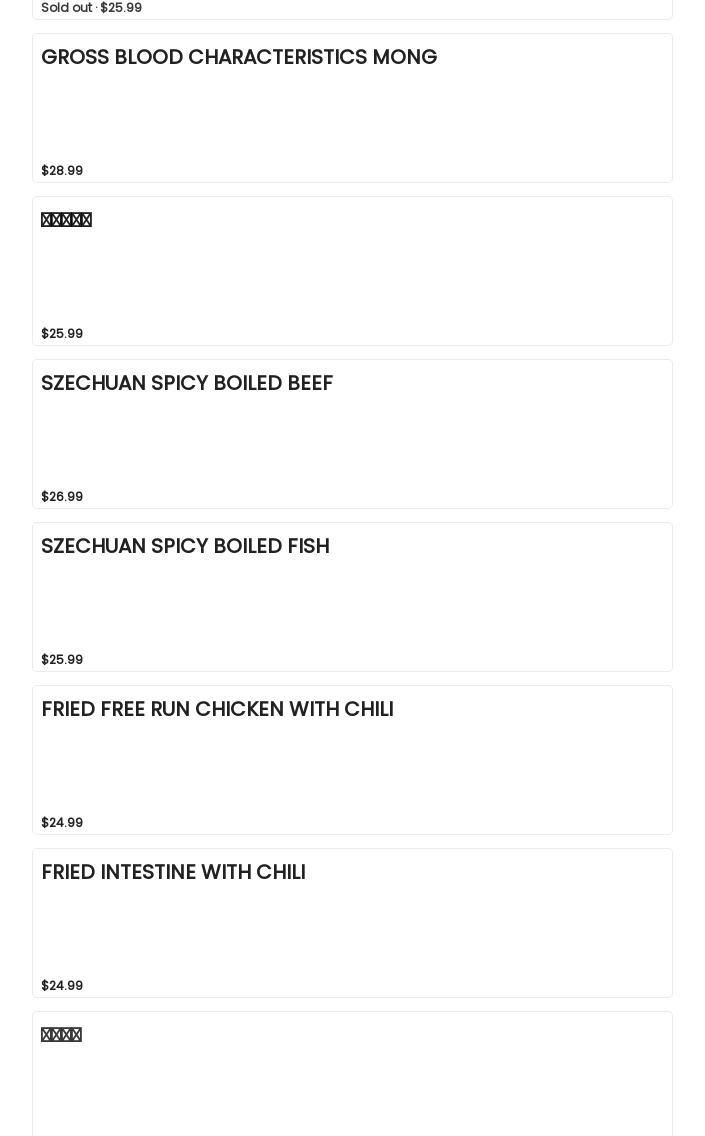Open Gross Blood Characteristics Mong item
Viewport: 705px width, 1136px height.
pos(238,57)
